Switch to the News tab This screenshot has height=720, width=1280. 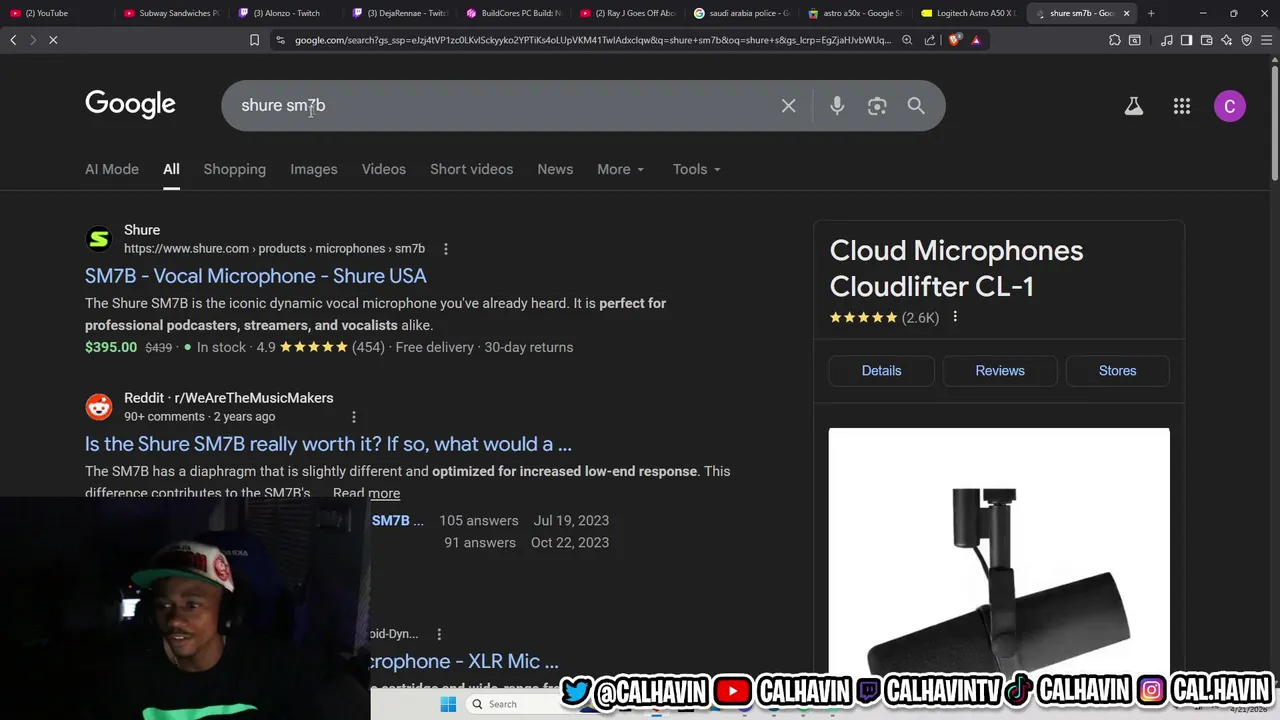[x=555, y=169]
